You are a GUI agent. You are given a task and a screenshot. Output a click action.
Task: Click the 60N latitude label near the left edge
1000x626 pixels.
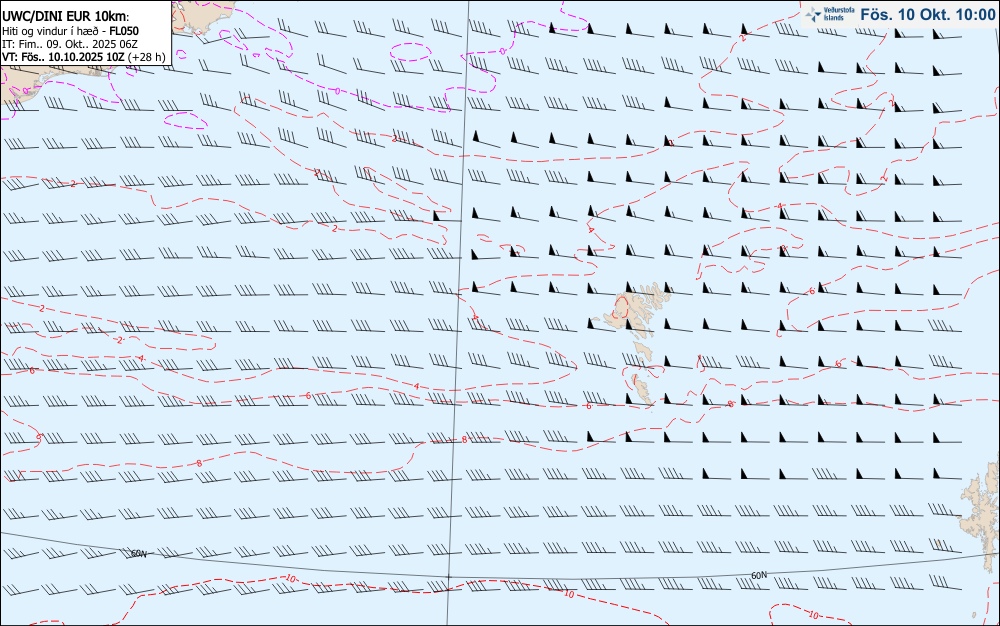[x=138, y=553]
